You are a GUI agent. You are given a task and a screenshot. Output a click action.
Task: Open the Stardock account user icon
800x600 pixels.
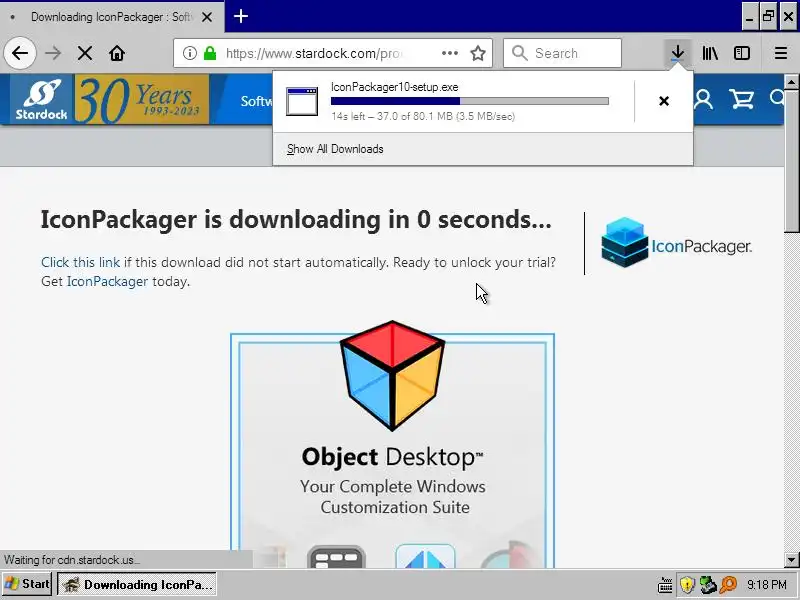coord(703,99)
